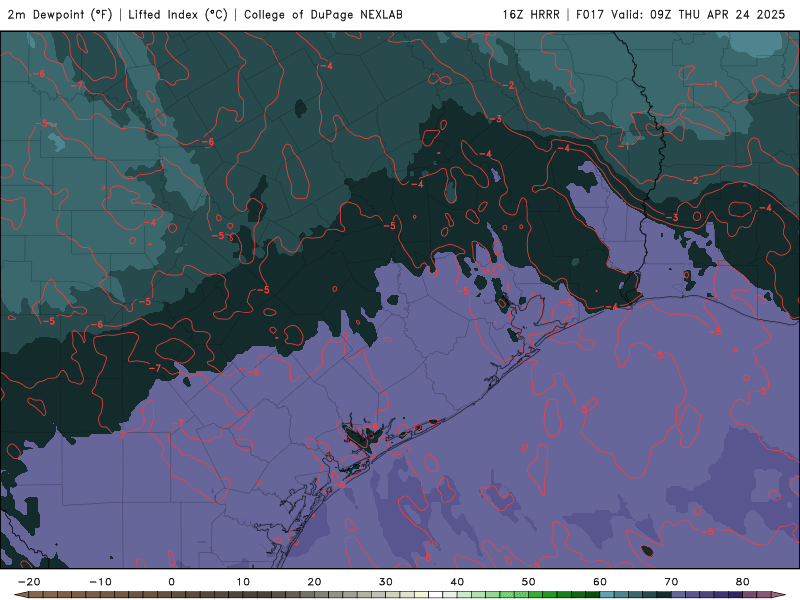Select the 'Lifted Index (°C)' title text
Screen dimensions: 800x600
(x=178, y=14)
